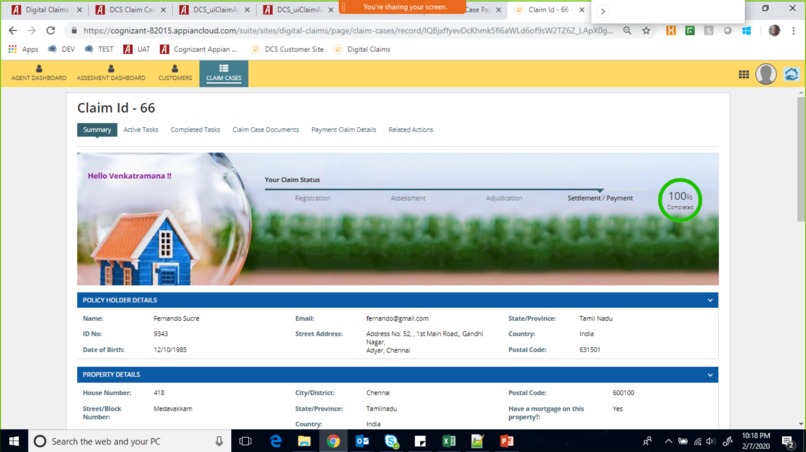Click the user profile avatar in yellow bar

pyautogui.click(x=765, y=74)
